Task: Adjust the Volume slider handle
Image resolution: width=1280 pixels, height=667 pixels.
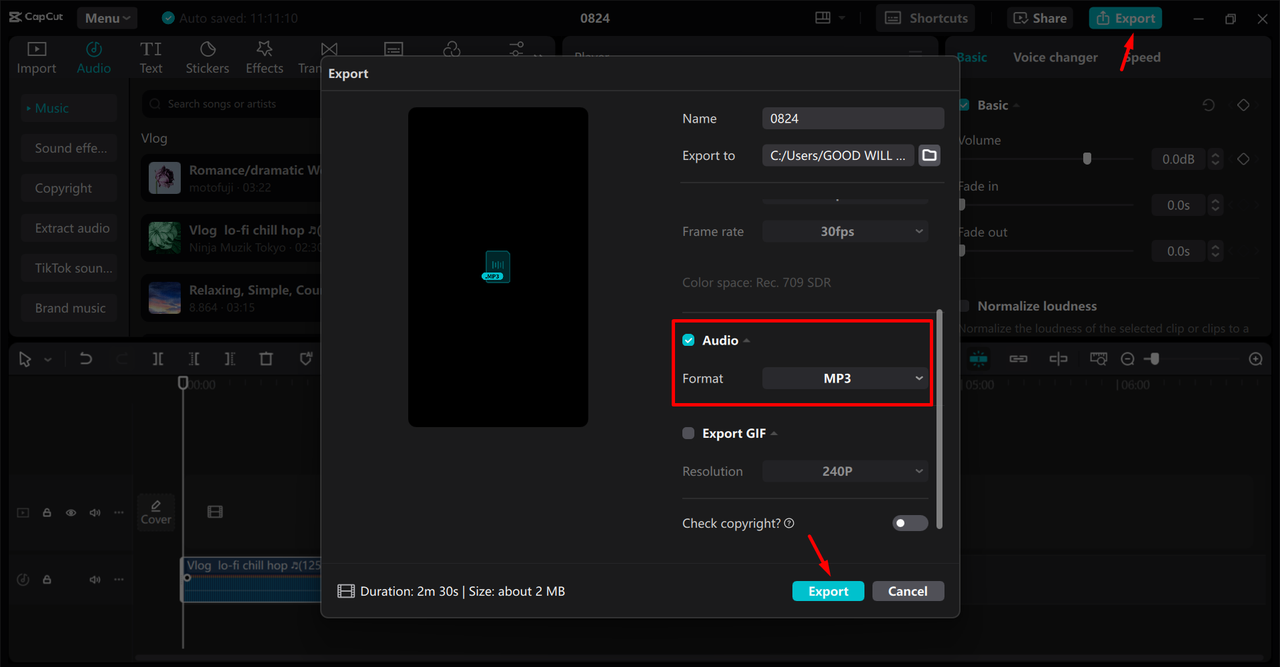Action: 1087,159
